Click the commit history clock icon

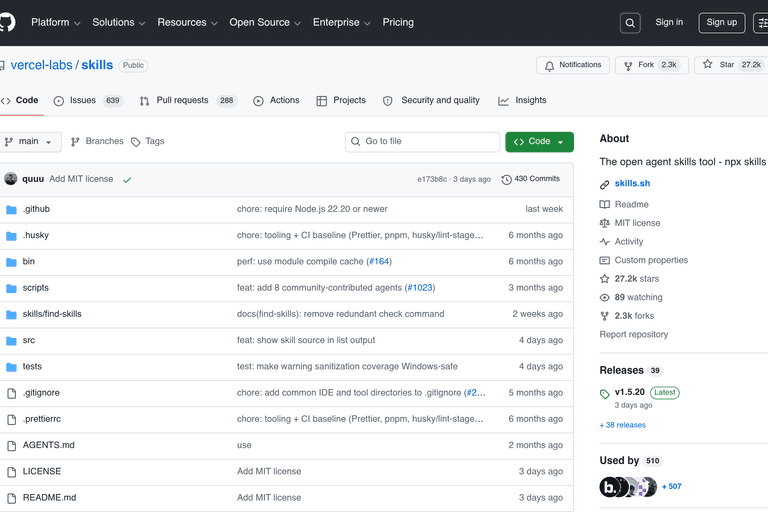point(506,180)
